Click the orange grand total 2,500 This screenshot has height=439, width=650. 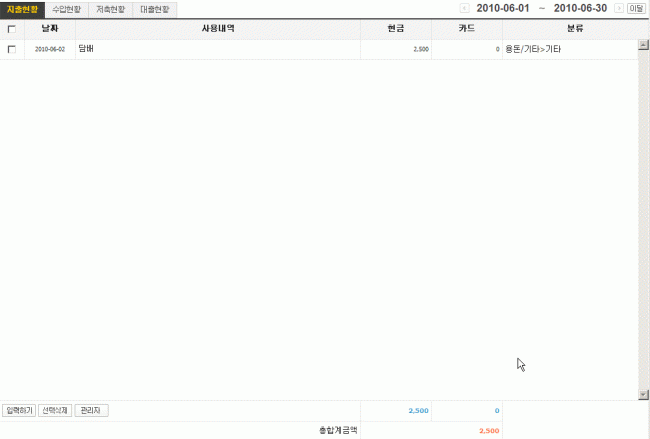click(489, 431)
